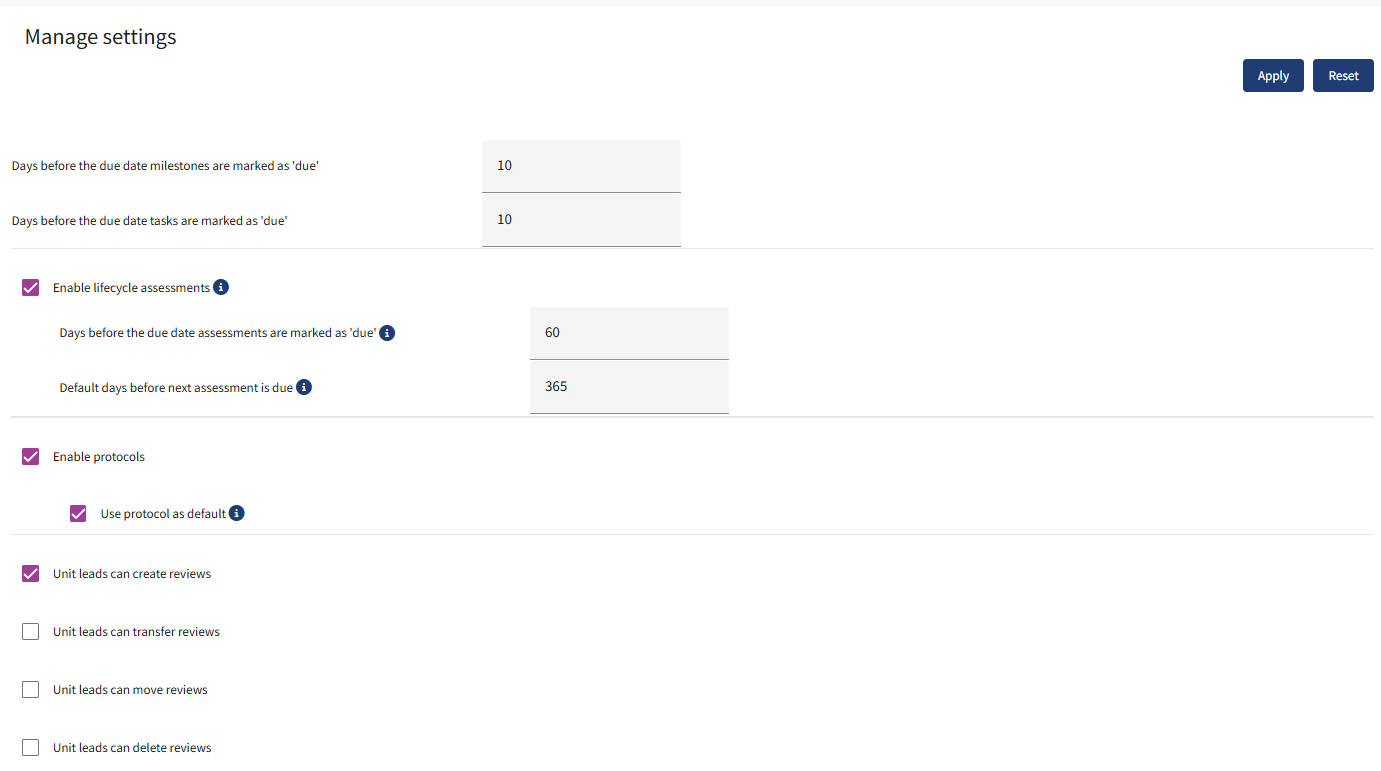The height and width of the screenshot is (771, 1381).
Task: Click the 'Days before the due date milestones' label
Action: [x=165, y=166]
